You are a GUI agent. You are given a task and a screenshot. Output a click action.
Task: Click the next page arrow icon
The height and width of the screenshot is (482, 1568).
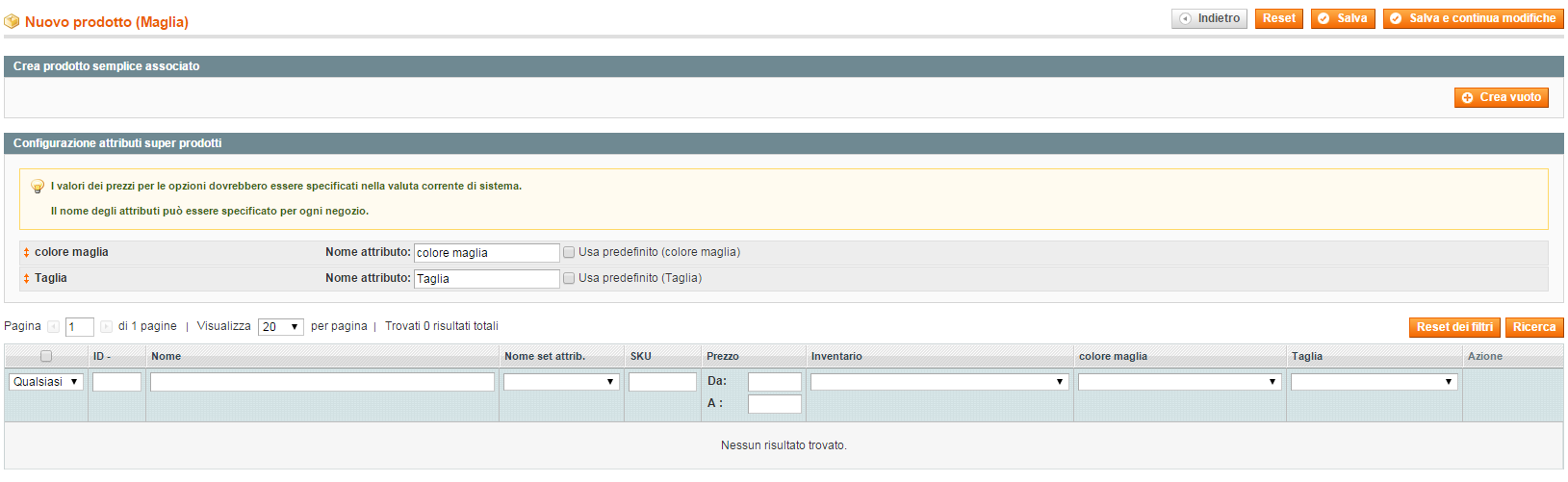(106, 327)
